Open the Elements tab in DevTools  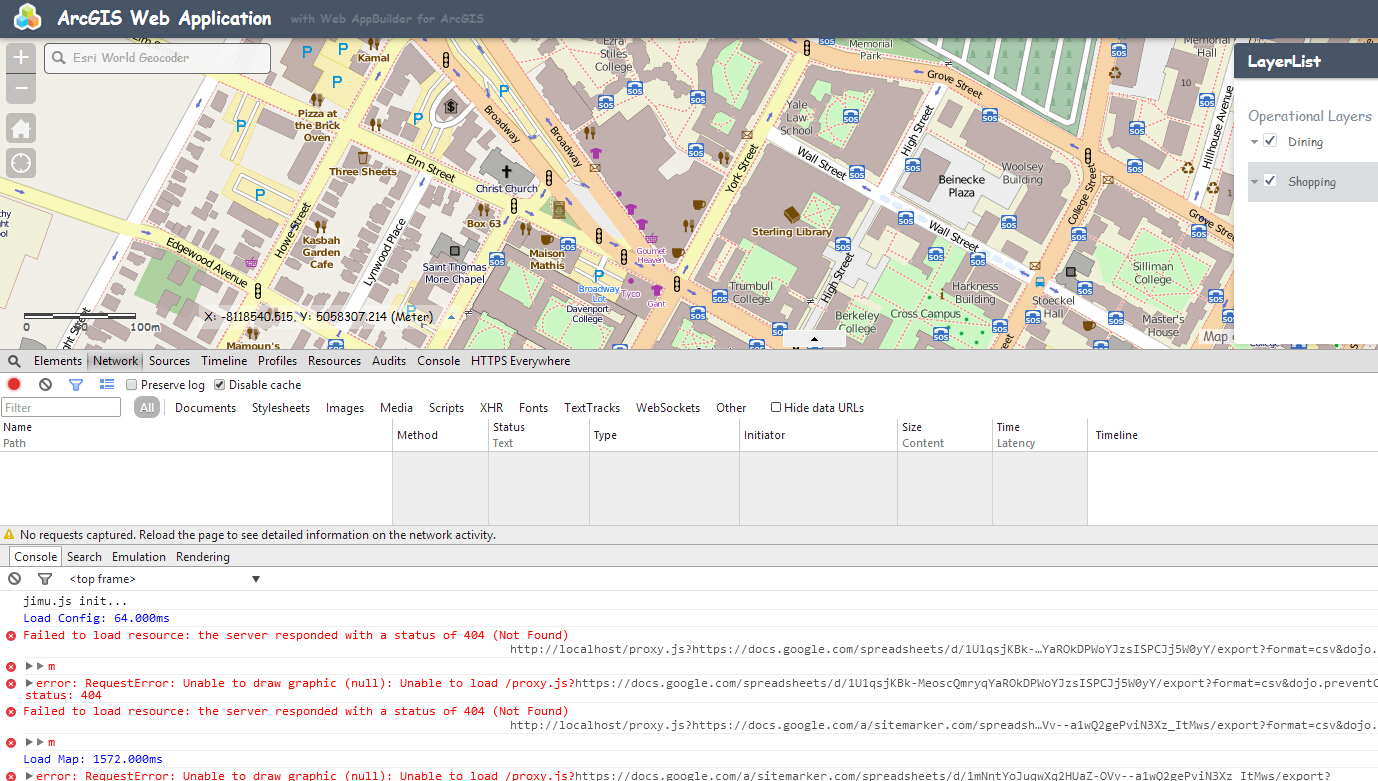pos(58,361)
